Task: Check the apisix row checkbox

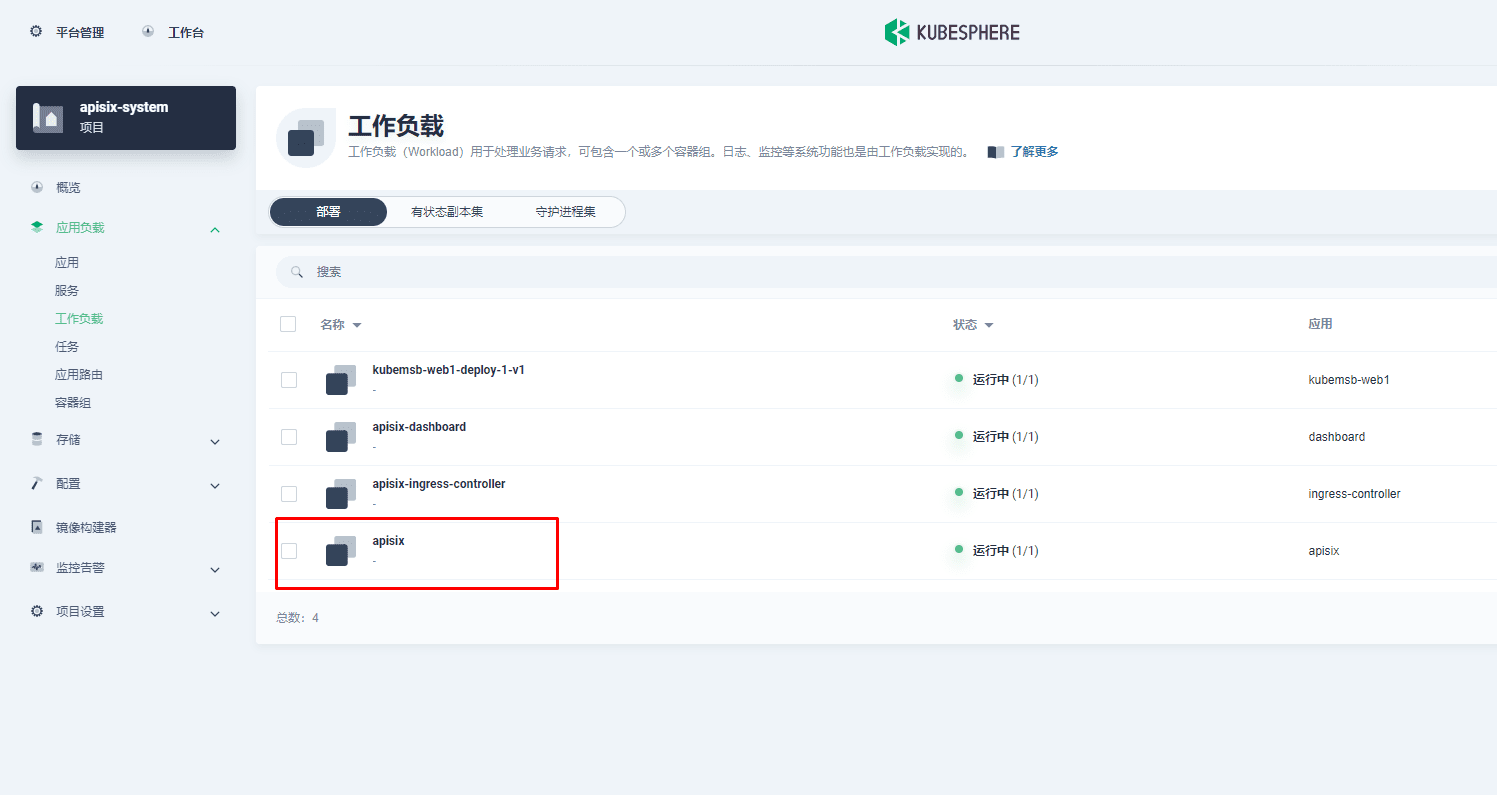Action: 289,551
